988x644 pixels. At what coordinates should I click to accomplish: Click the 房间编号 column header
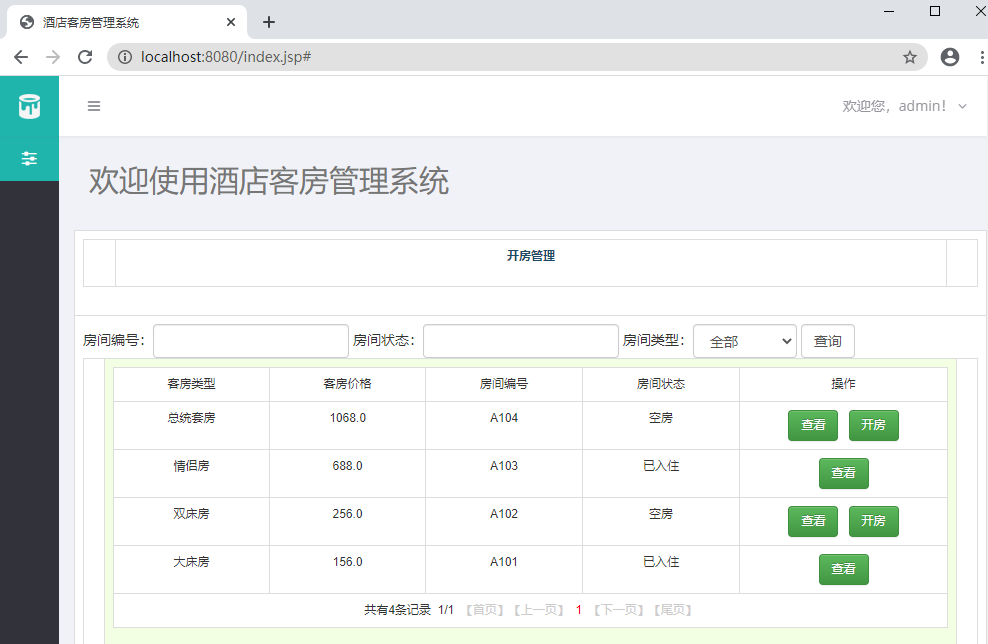pos(504,384)
